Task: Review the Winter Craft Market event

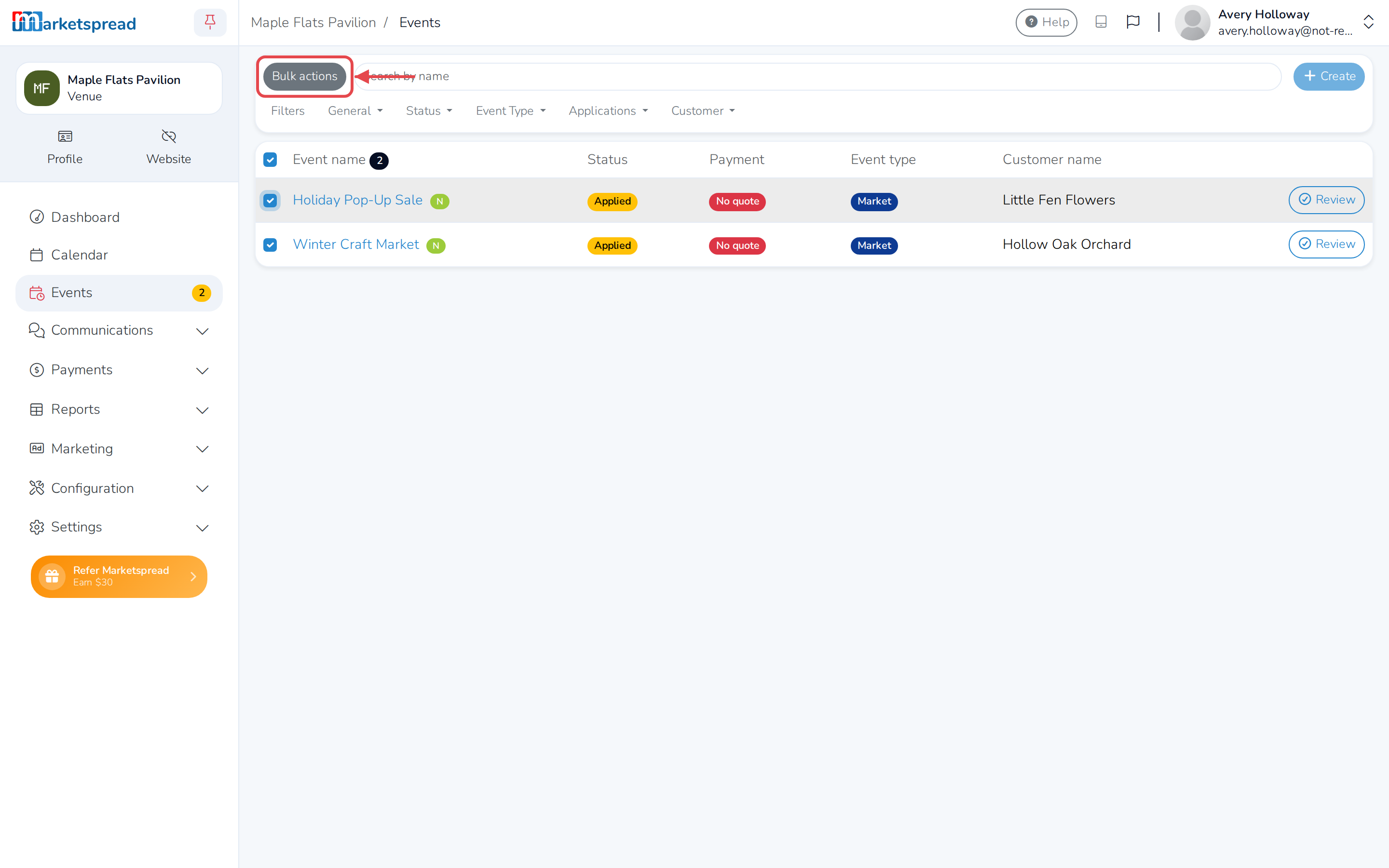Action: click(1326, 244)
